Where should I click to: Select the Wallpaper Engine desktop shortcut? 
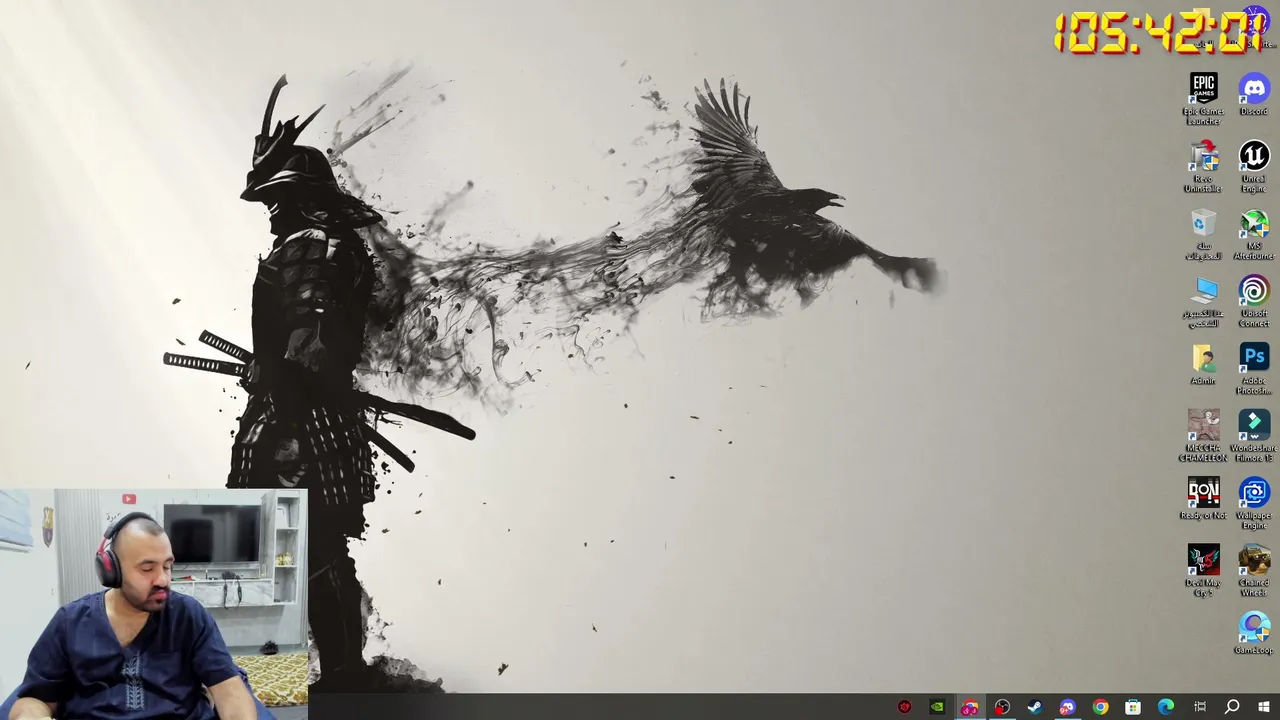pos(1253,503)
